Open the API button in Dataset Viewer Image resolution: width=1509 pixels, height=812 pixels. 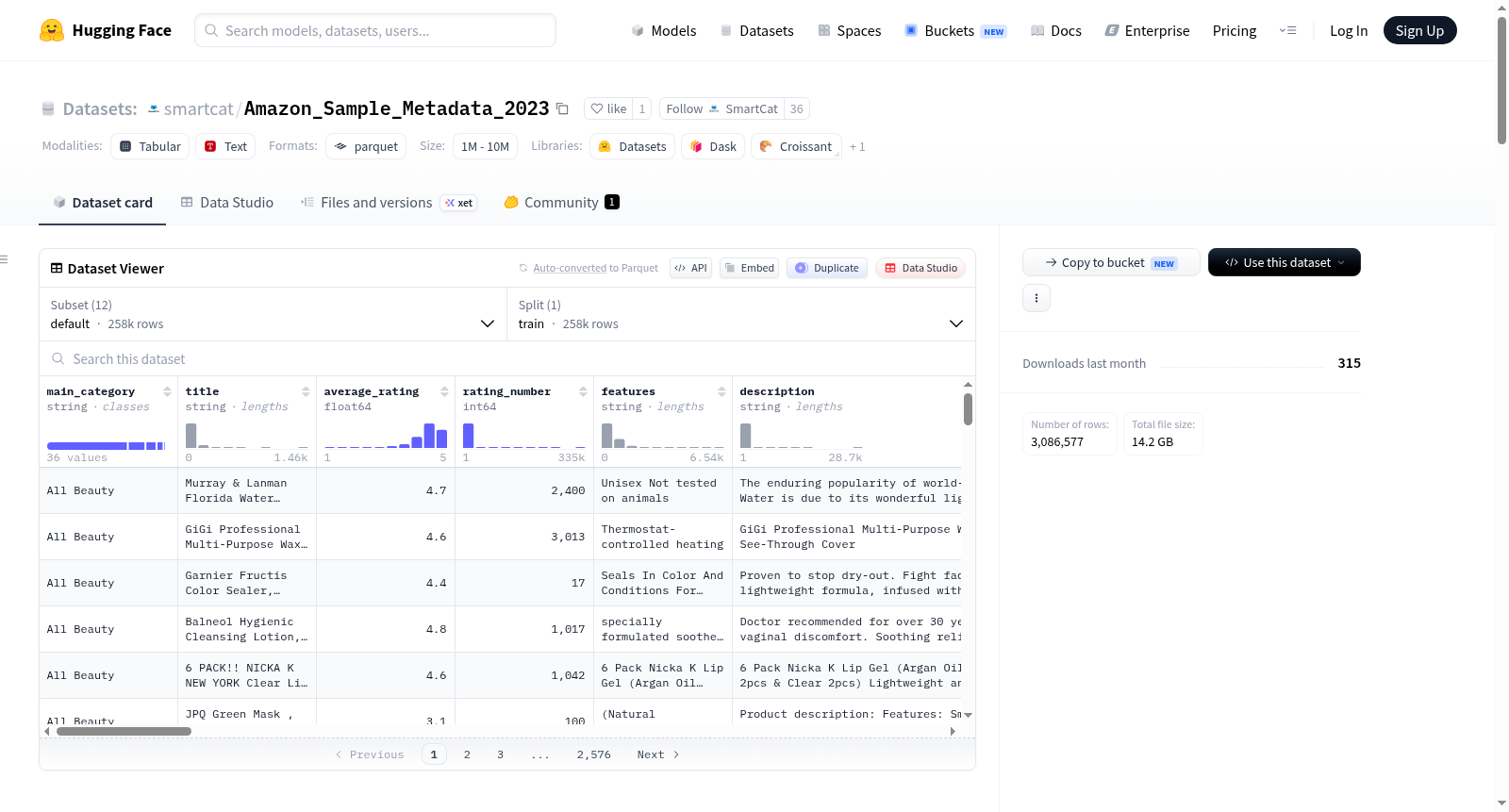click(x=690, y=268)
